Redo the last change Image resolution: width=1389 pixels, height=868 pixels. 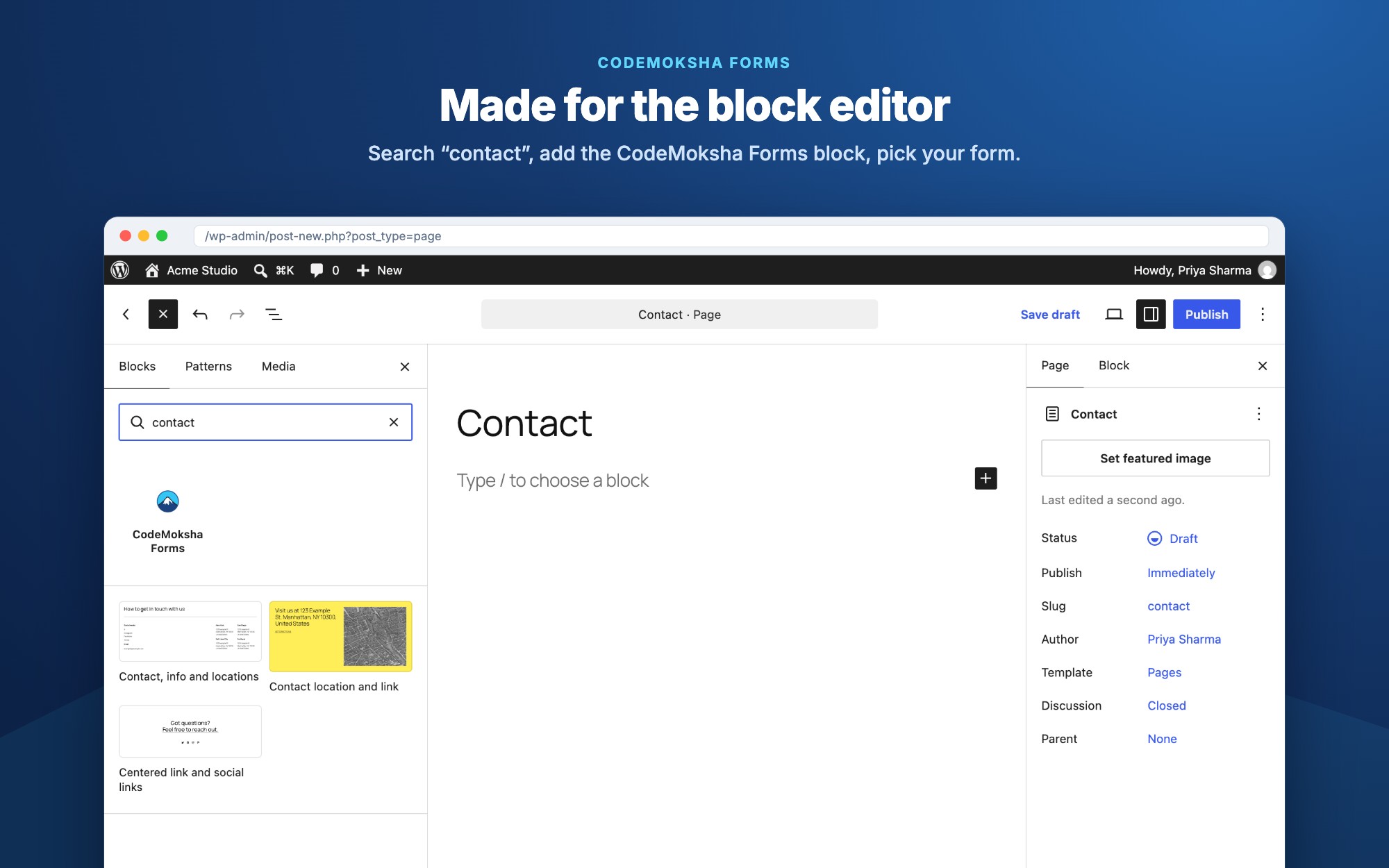(237, 315)
